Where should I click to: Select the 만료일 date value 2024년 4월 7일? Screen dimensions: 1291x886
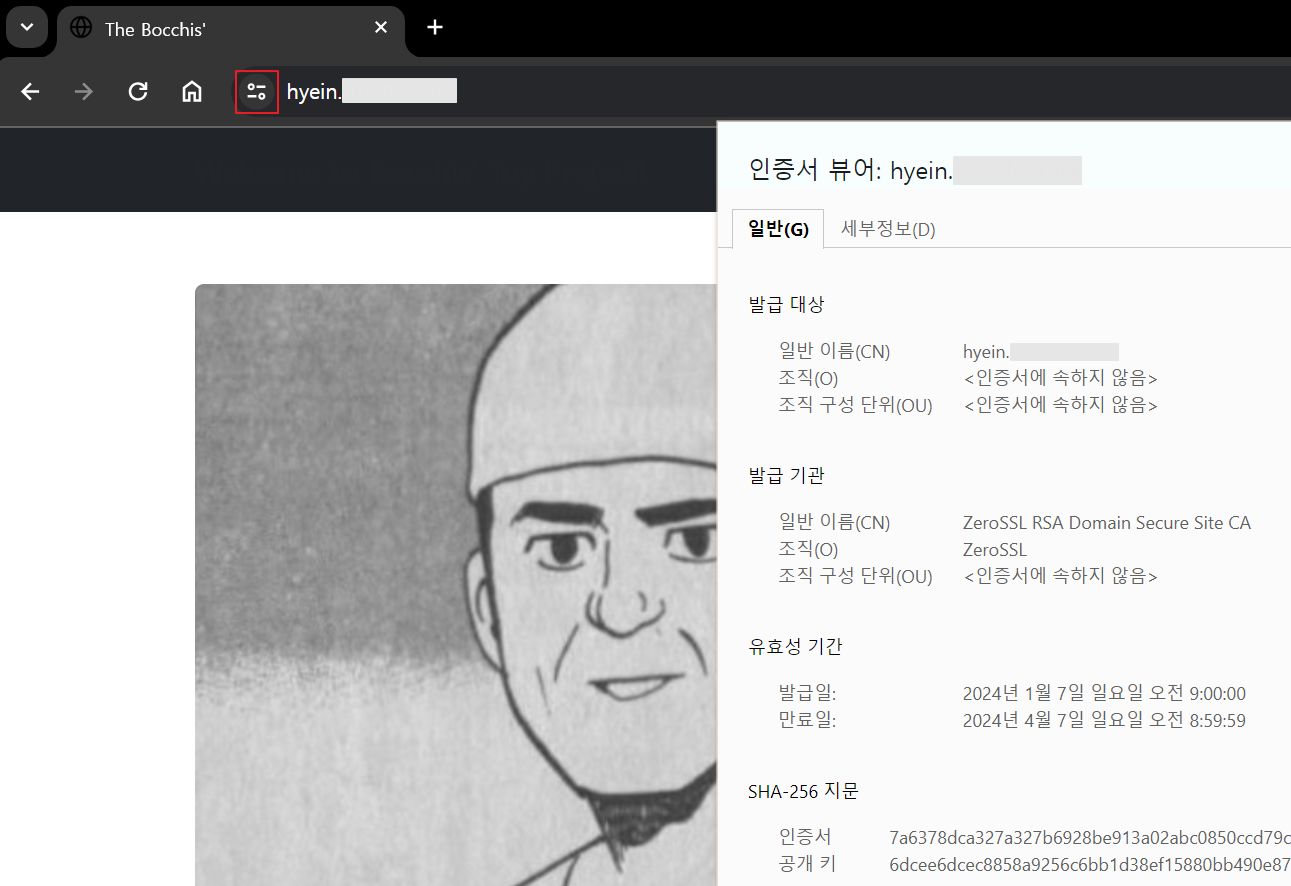click(1104, 720)
